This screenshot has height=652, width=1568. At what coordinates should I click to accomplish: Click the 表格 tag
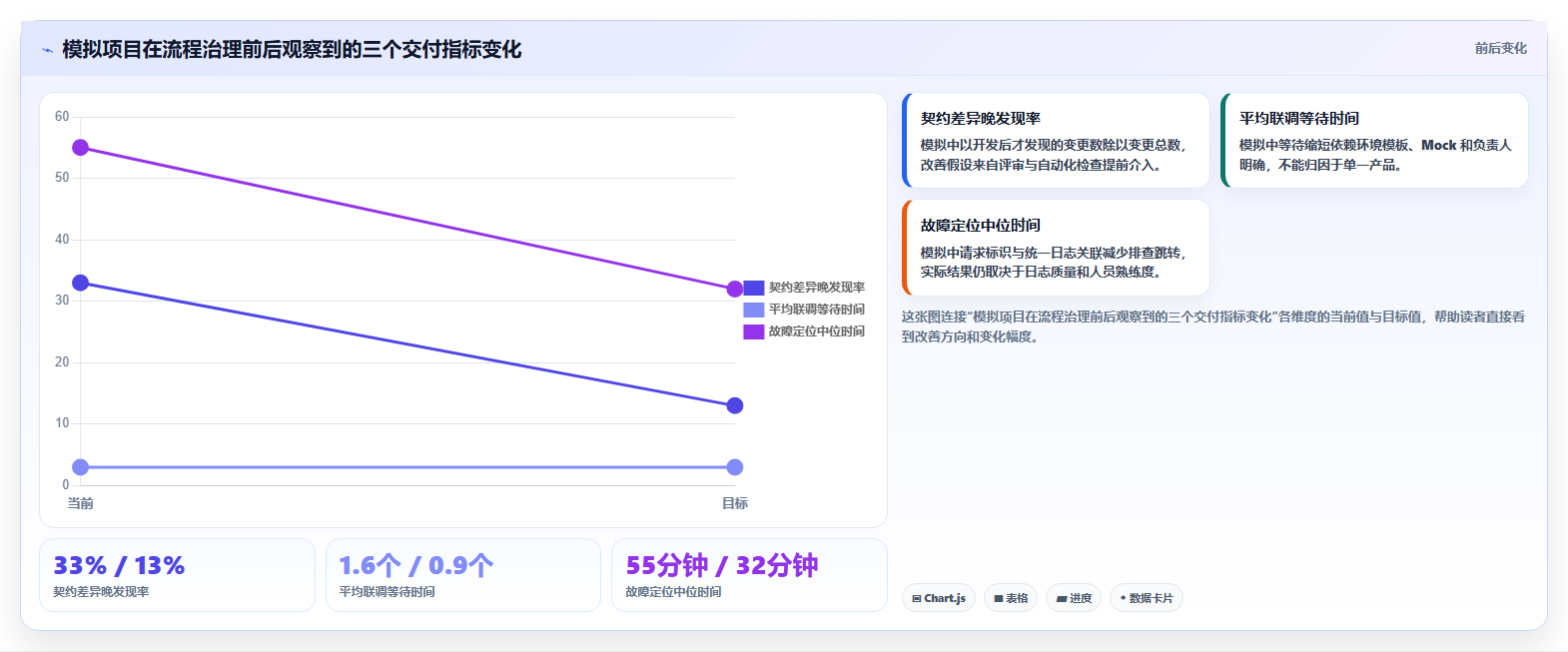tap(1011, 598)
